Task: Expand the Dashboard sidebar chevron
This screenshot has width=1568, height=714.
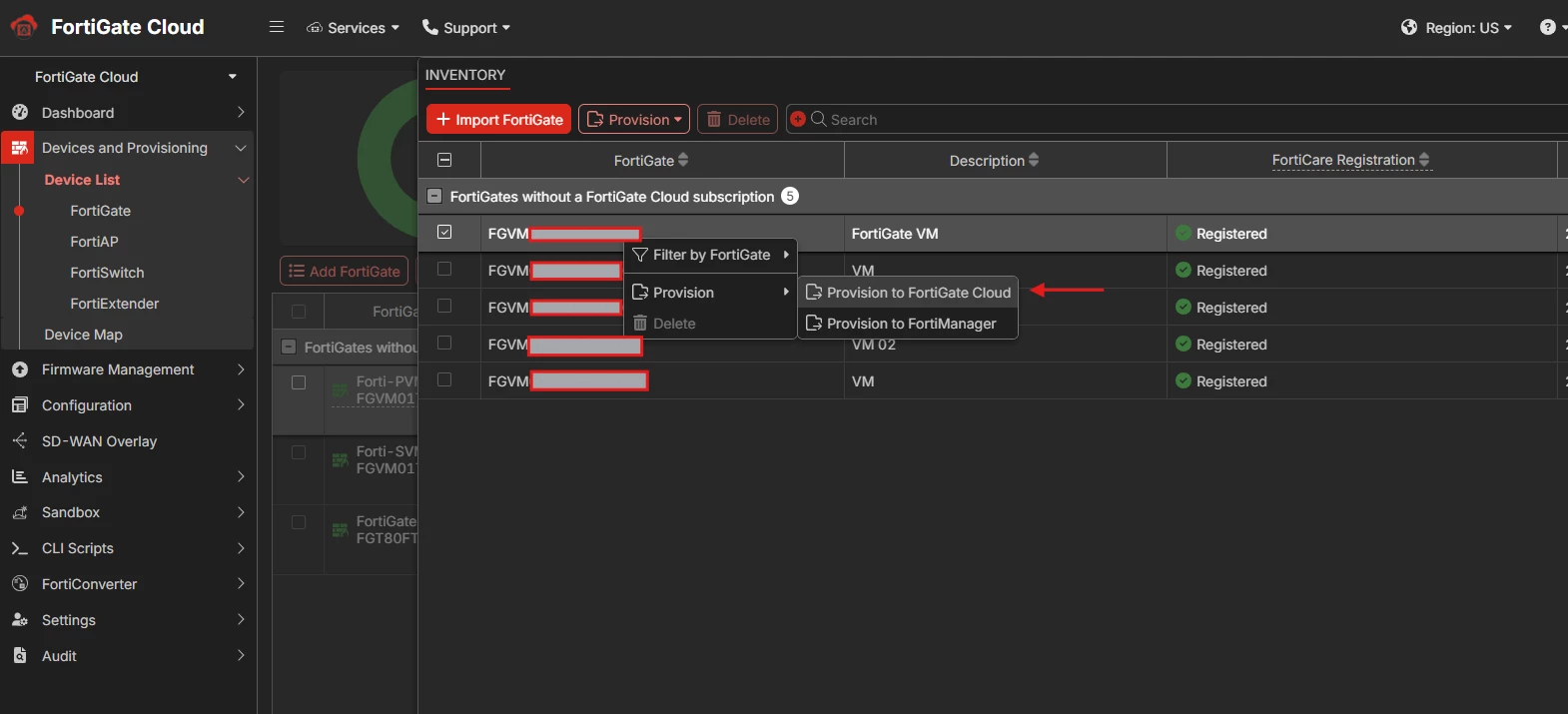Action: (x=241, y=112)
